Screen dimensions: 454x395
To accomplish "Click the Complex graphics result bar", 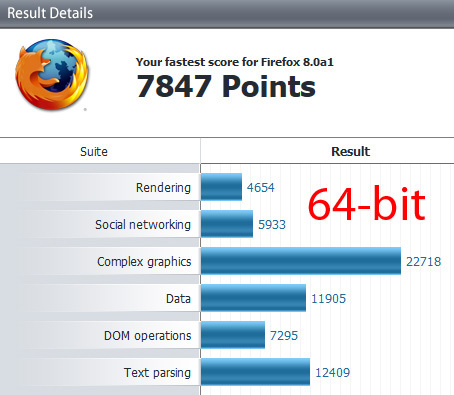I will (301, 261).
